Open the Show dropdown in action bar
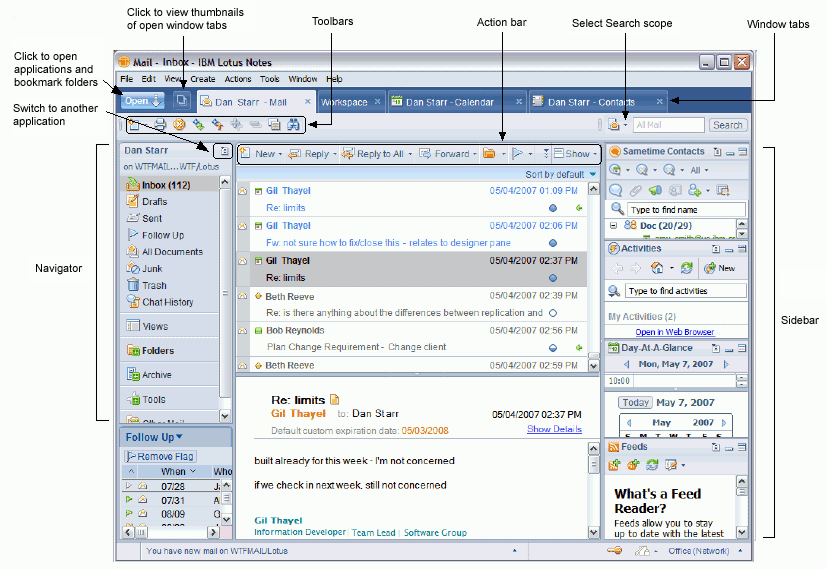826x569 pixels. coord(577,154)
